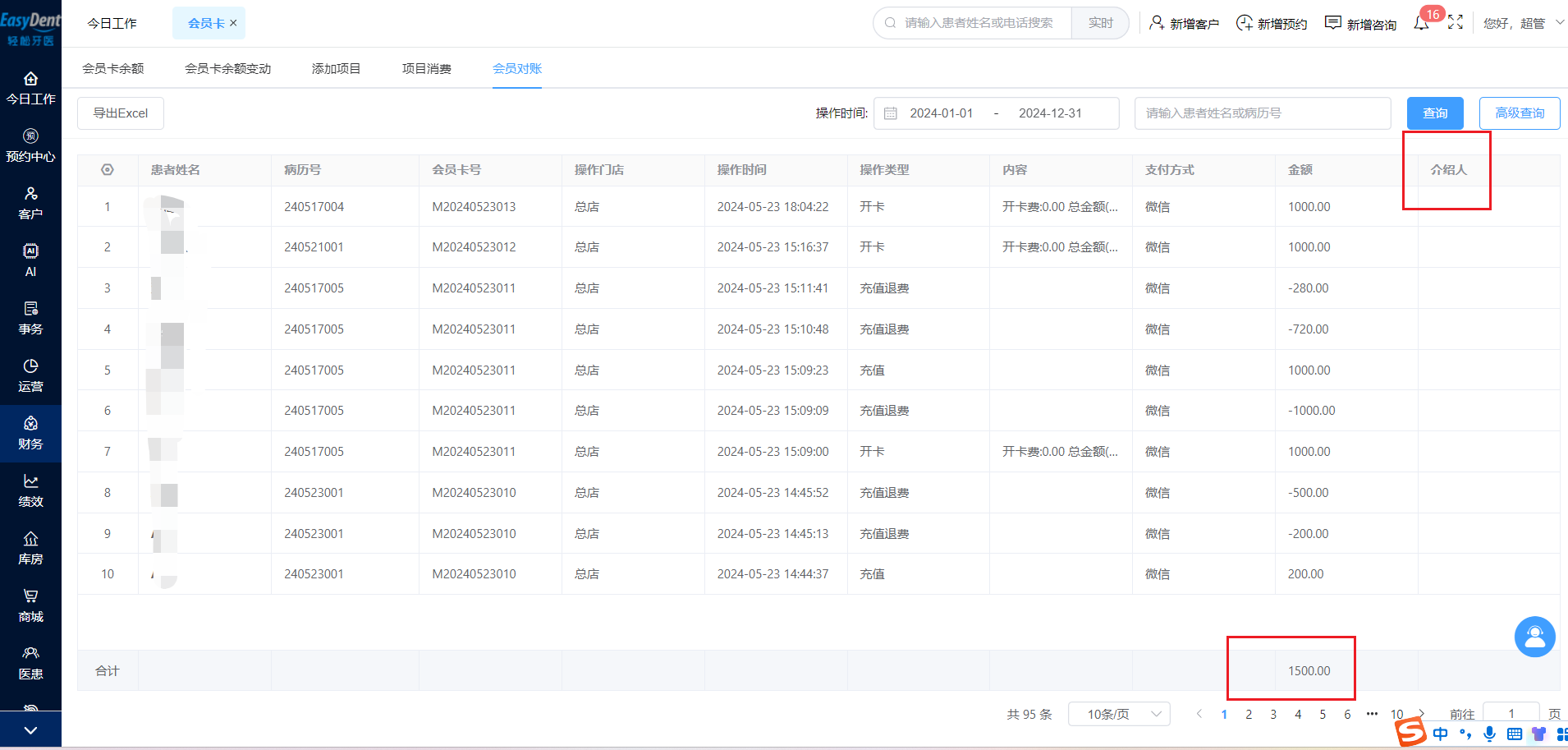Open the 医患 sidebar section
Screen dimensions: 1568x750
[x=30, y=664]
